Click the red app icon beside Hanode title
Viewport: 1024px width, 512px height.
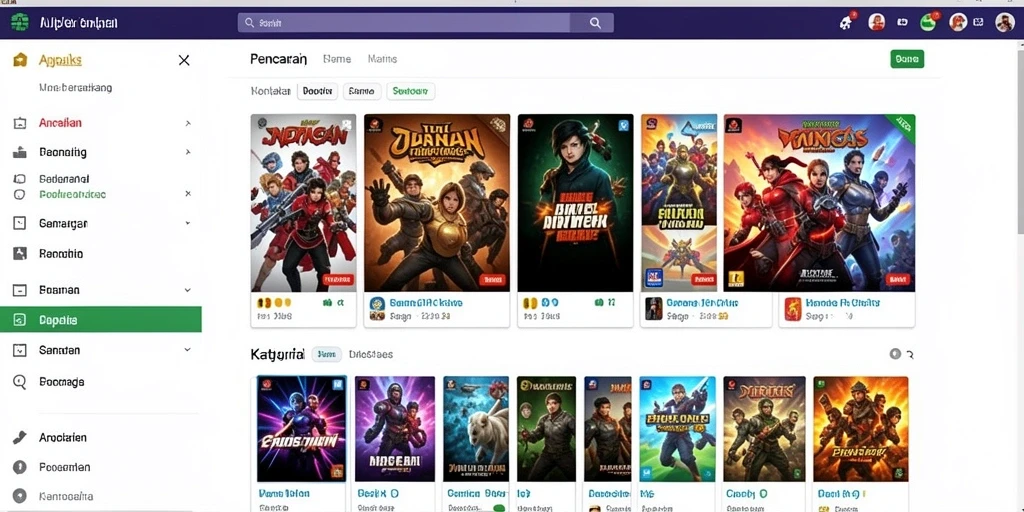click(792, 308)
